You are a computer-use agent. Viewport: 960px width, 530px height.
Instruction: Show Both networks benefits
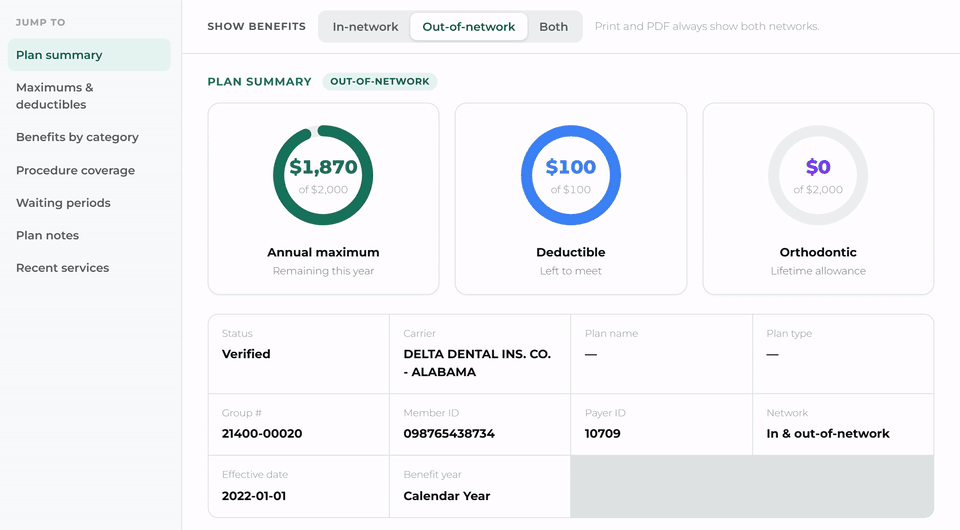coord(553,27)
